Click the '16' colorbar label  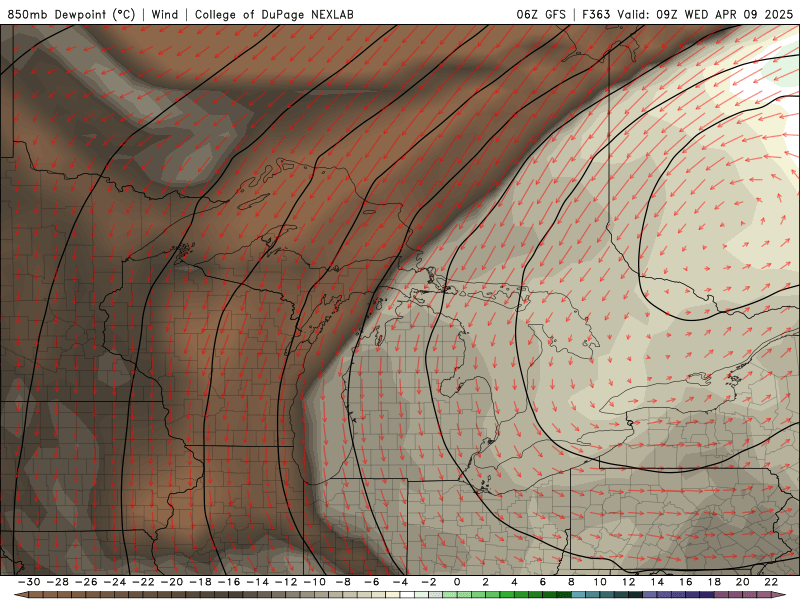(686, 582)
